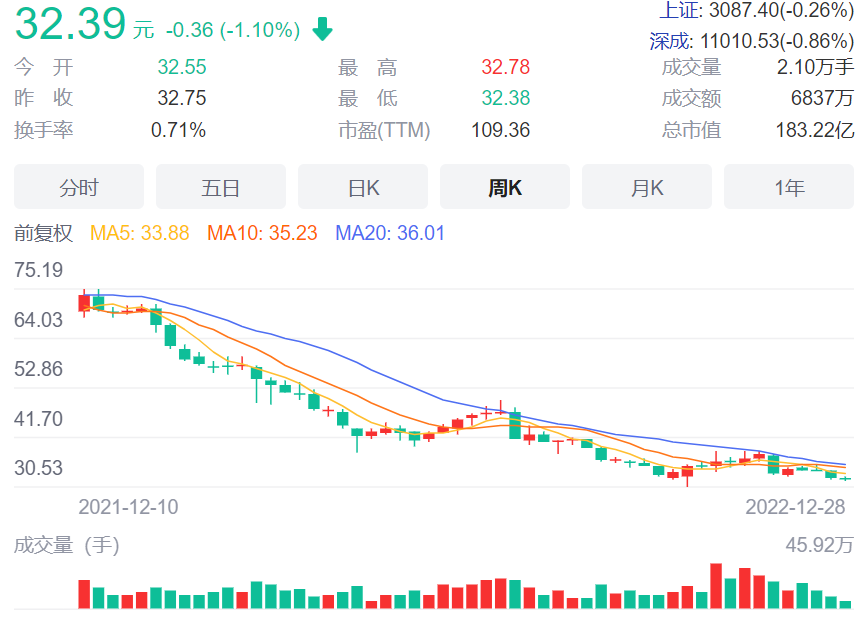Image resolution: width=868 pixels, height=617 pixels.
Task: Open the 前复权 adjustment option
Action: (x=44, y=234)
